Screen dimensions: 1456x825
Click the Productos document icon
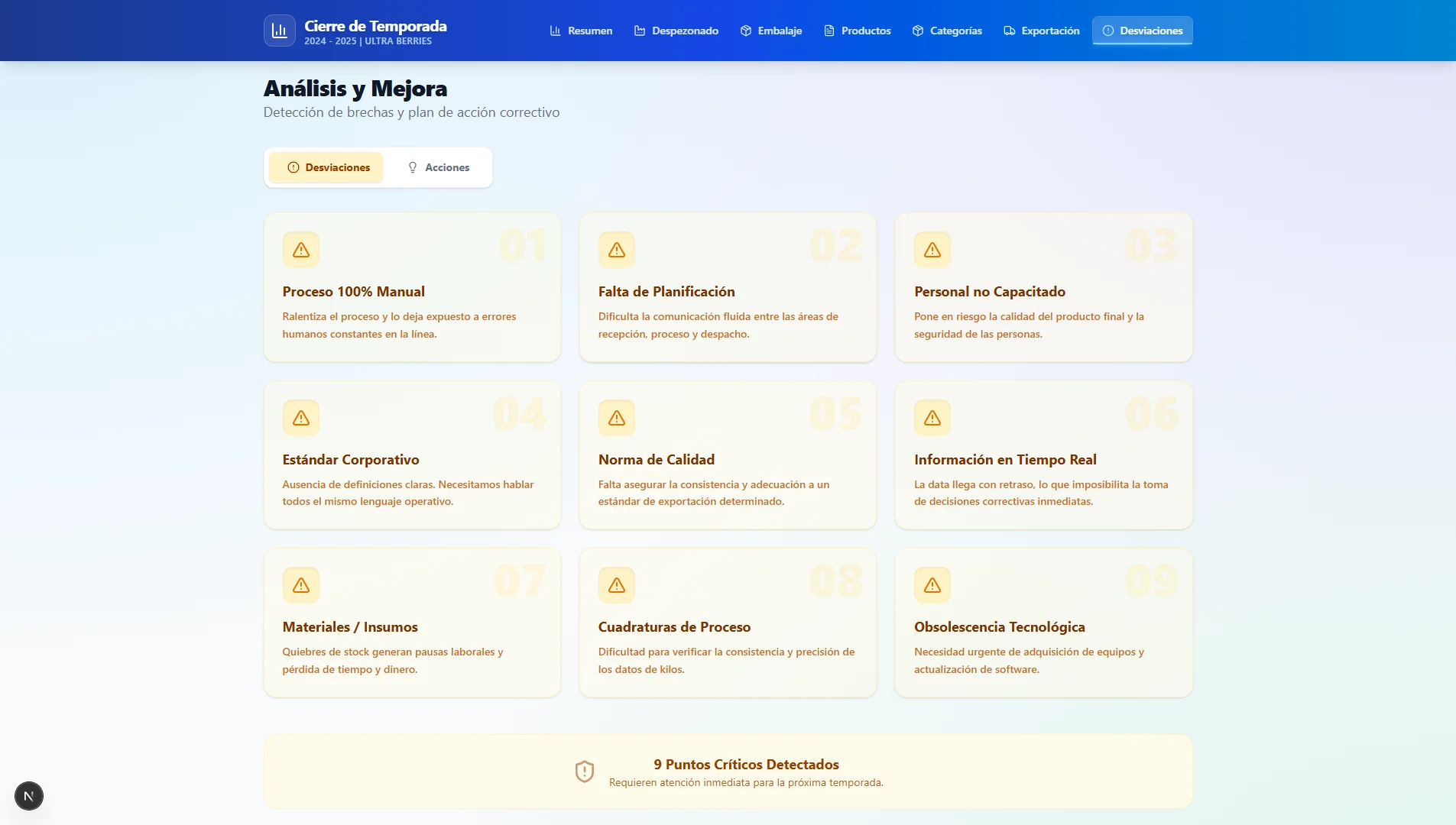tap(829, 31)
